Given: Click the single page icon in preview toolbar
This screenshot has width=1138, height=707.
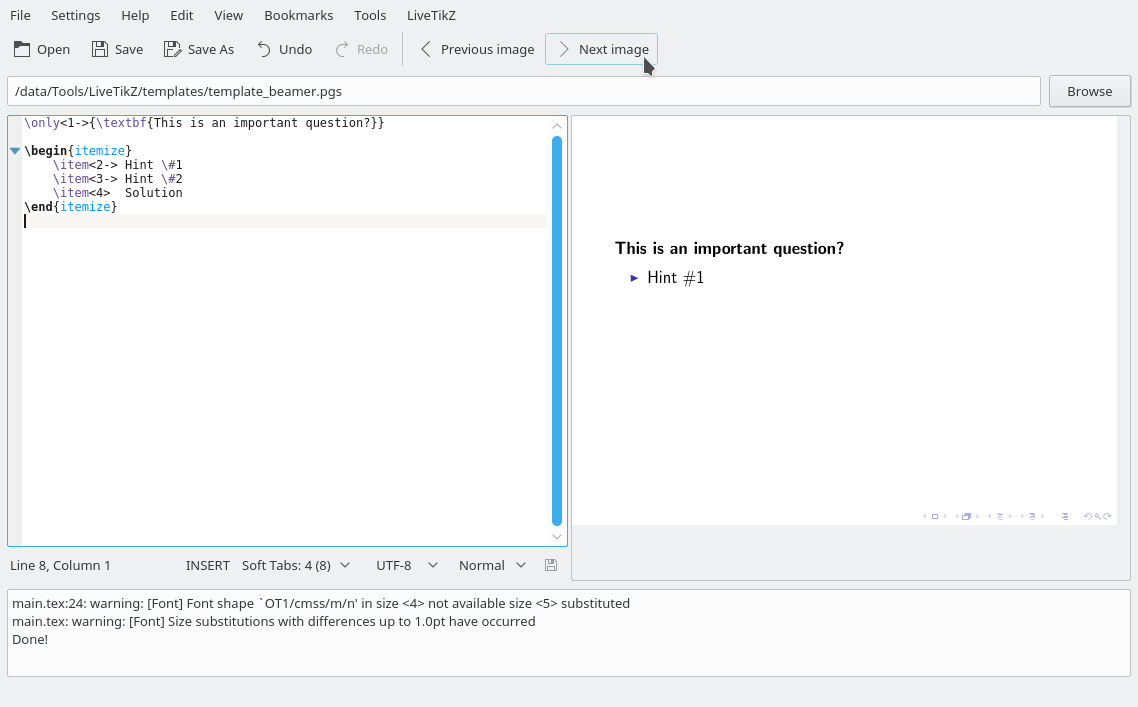Looking at the screenshot, I should [x=934, y=516].
